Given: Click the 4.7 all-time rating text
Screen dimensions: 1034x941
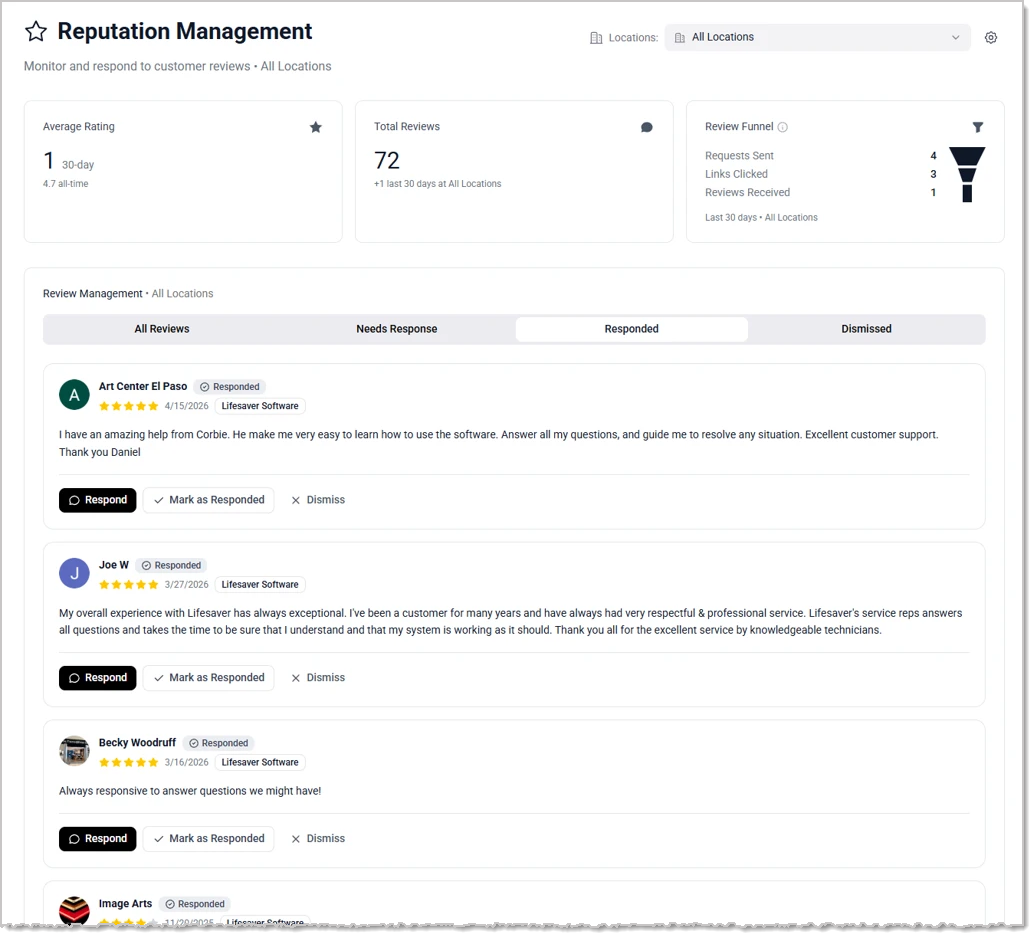Looking at the screenshot, I should [x=66, y=185].
